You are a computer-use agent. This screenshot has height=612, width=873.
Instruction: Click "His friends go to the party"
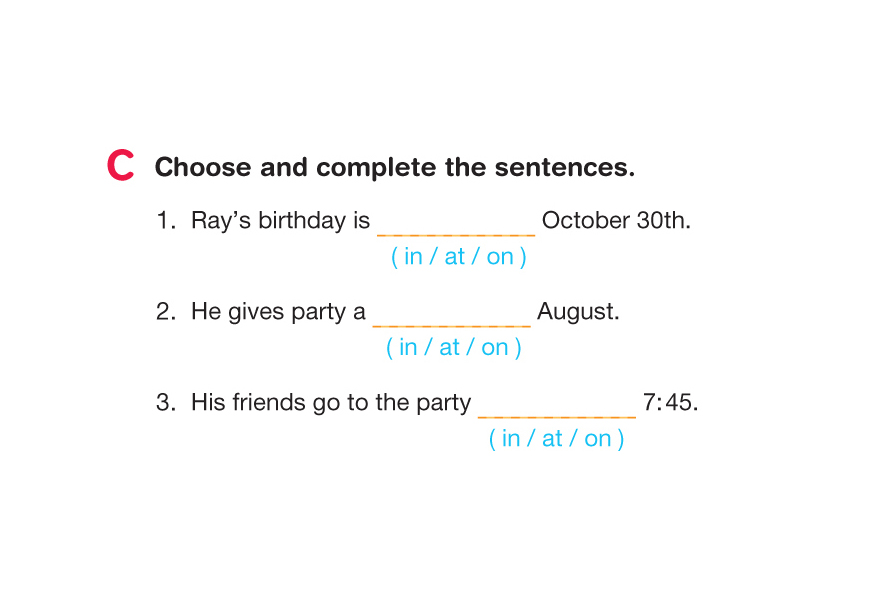[330, 403]
